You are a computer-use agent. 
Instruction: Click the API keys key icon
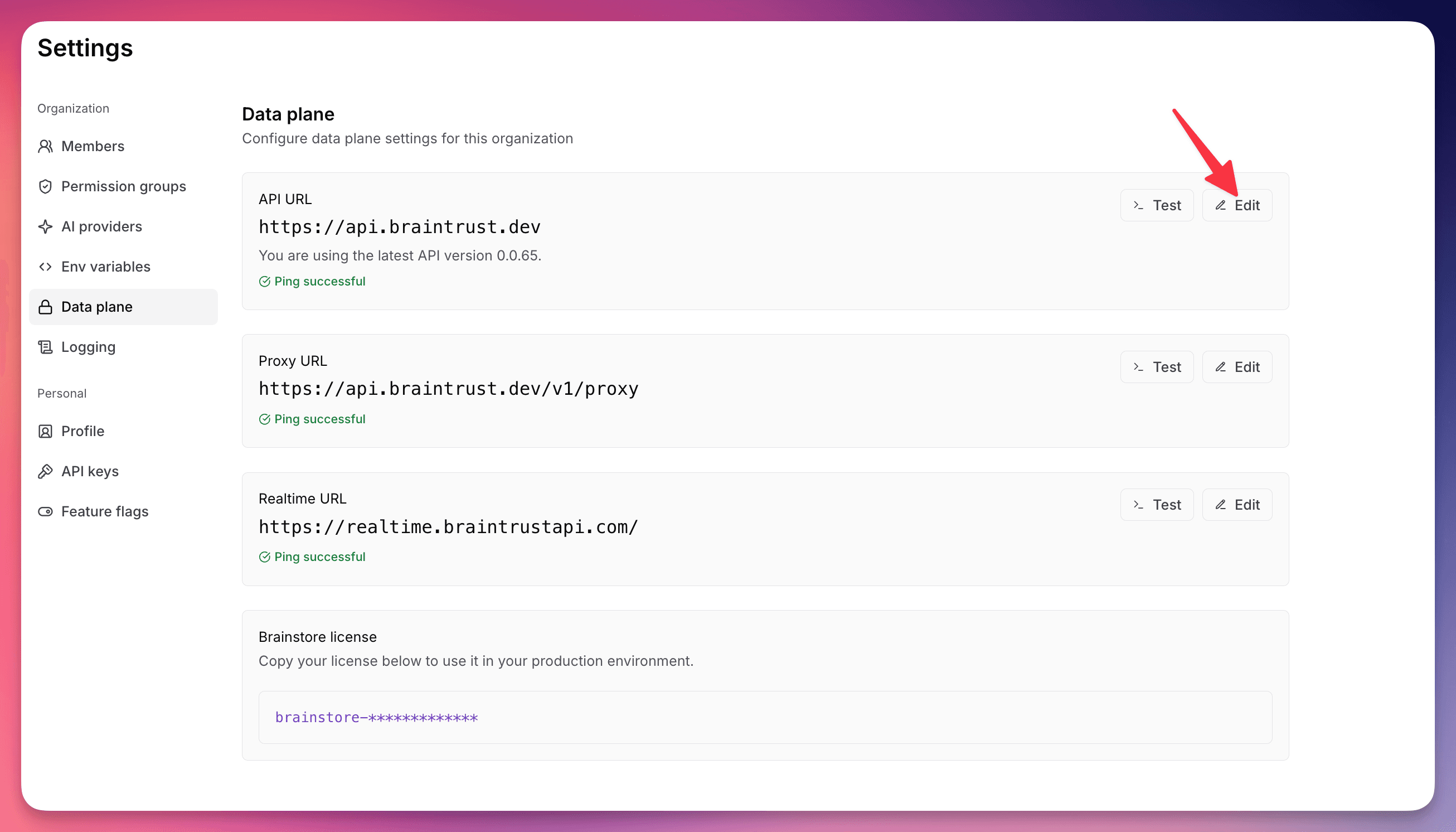tap(45, 471)
